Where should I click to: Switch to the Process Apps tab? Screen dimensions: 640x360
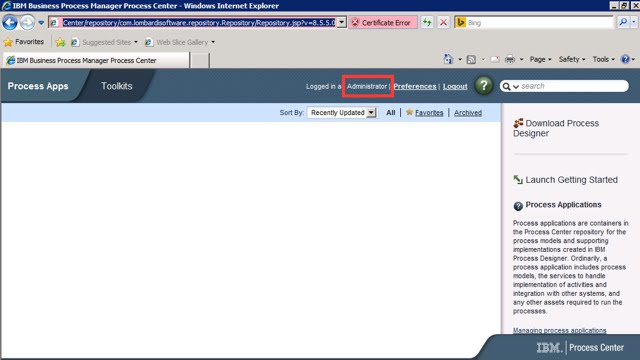coord(38,86)
